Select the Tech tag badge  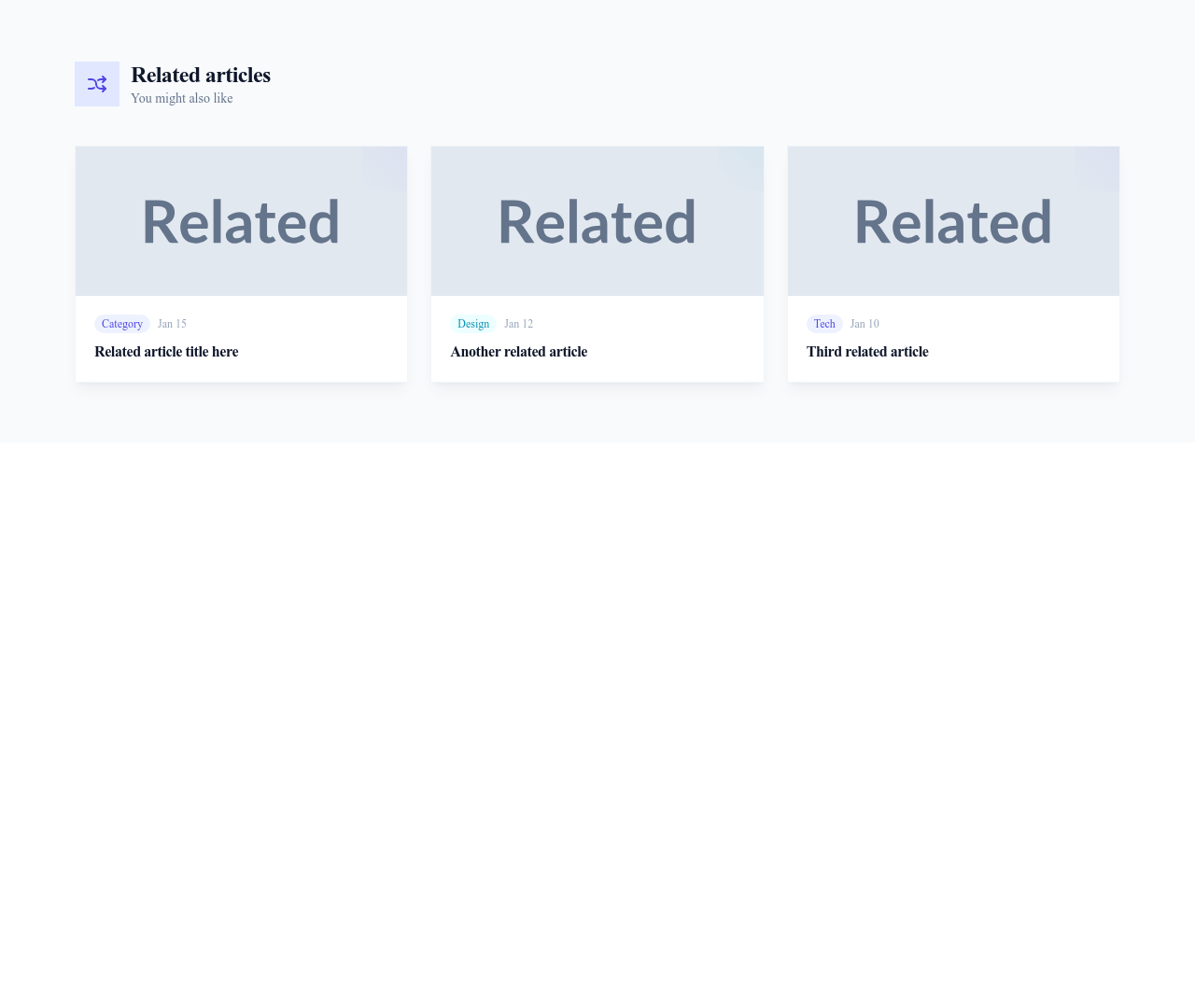tap(824, 324)
